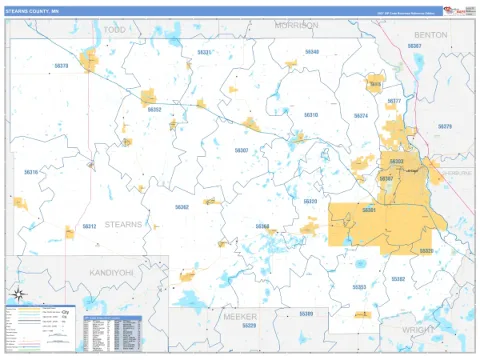The image size is (480, 360).
Task: Click ZIP code label 56316
Action: click(31, 172)
